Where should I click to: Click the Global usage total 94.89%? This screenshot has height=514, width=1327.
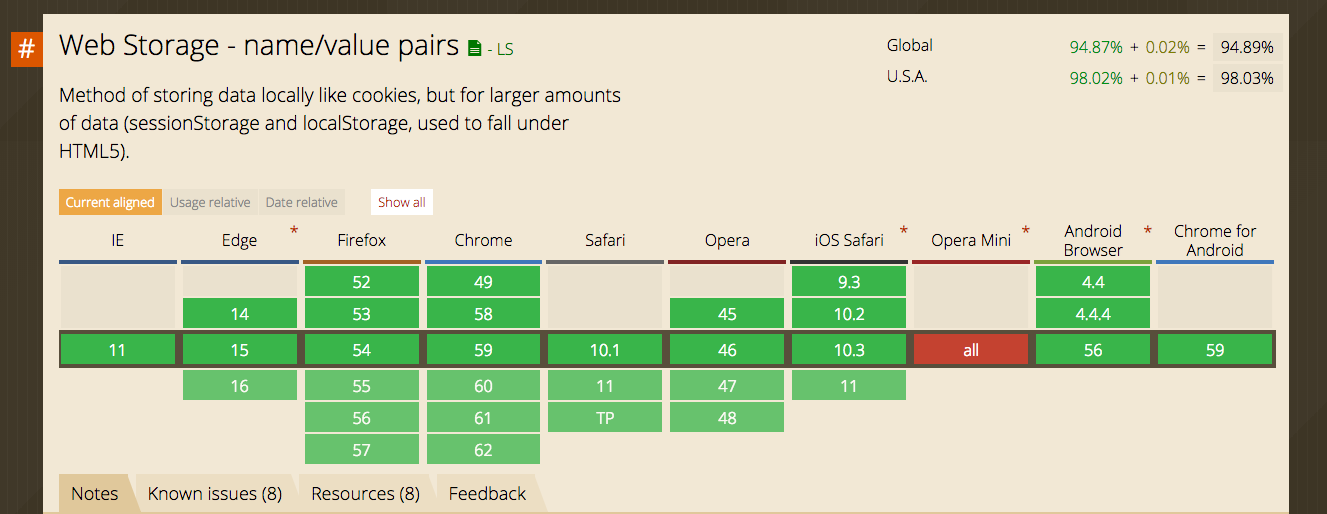[1247, 47]
